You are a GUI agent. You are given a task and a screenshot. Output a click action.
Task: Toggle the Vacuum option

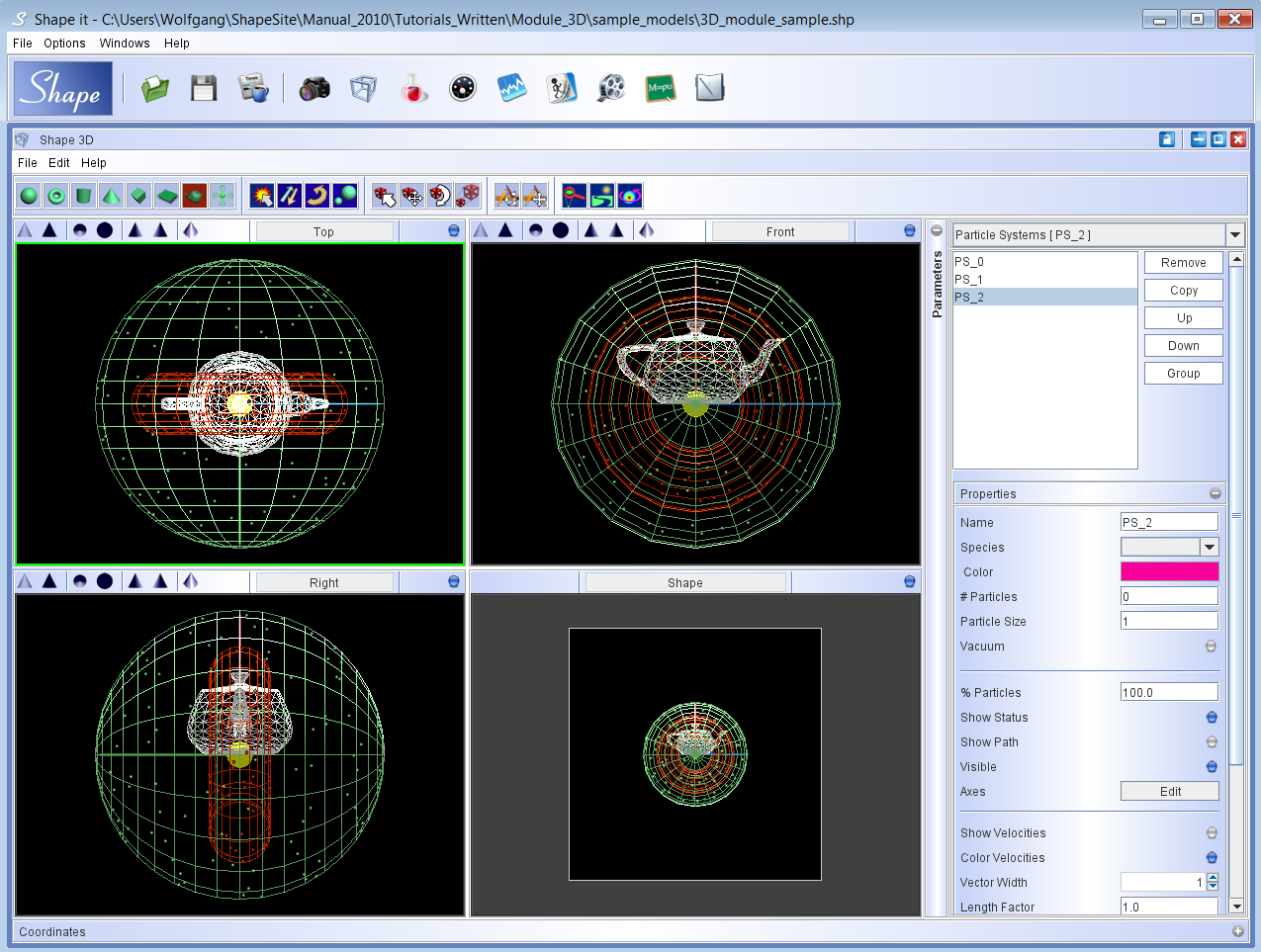click(1211, 647)
